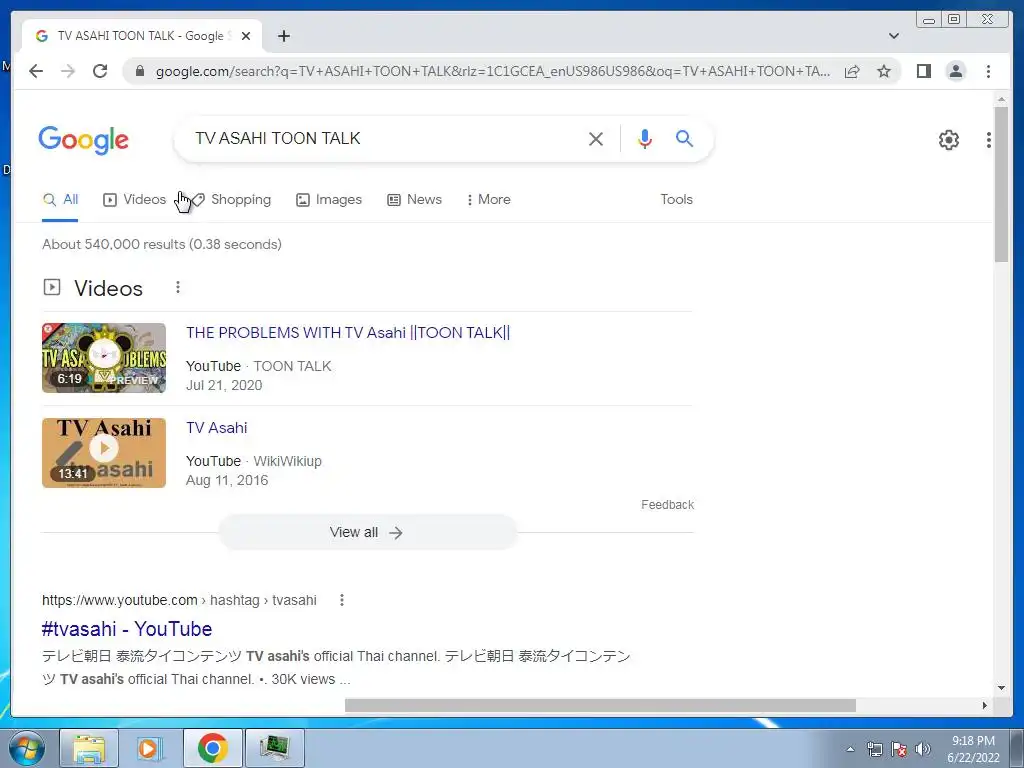Click the 'Aug 11, 2016' date text
Image resolution: width=1024 pixels, height=768 pixels.
tap(227, 481)
